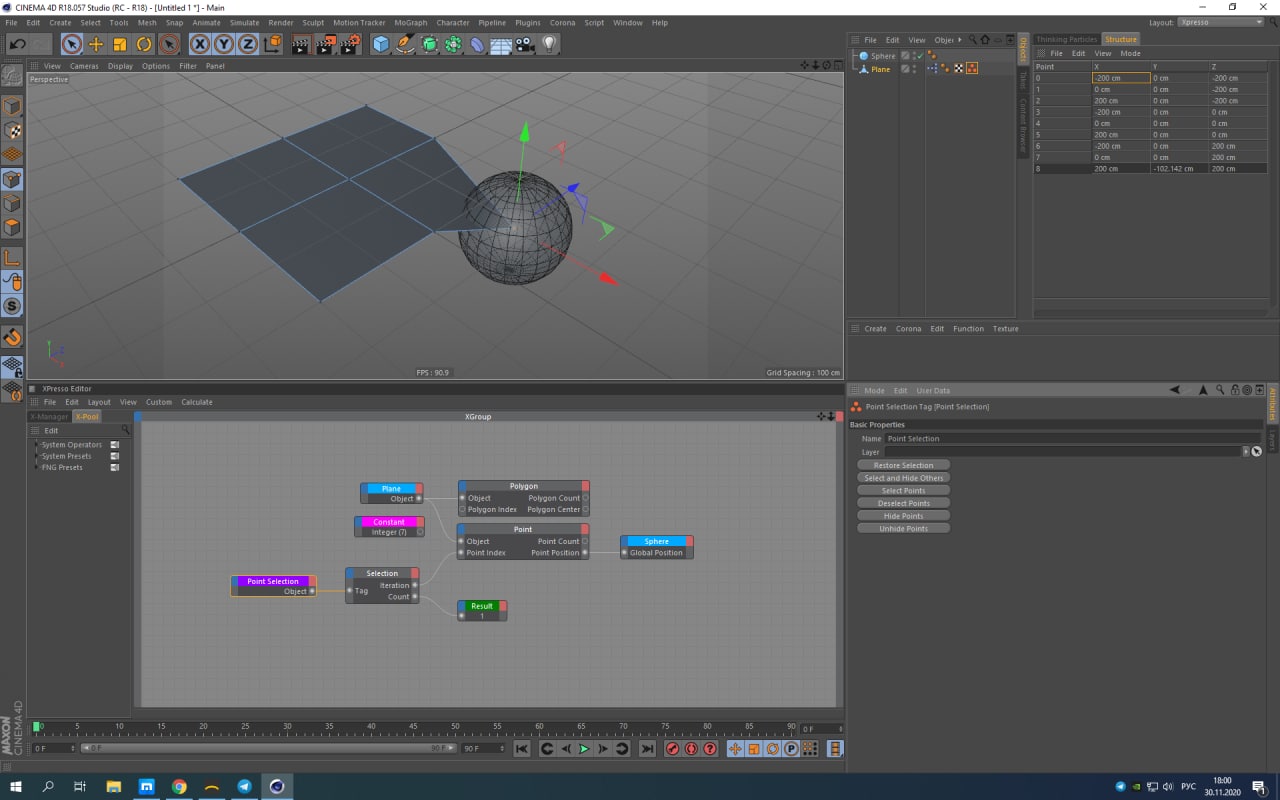Open the Calculate menu in XPresso Editor
Screen dimensions: 1280x800
tap(196, 402)
